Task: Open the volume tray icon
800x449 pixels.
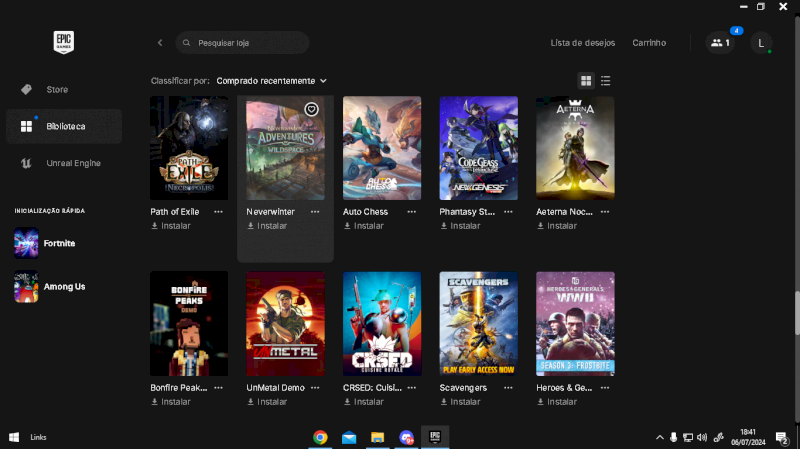Action: coord(702,437)
